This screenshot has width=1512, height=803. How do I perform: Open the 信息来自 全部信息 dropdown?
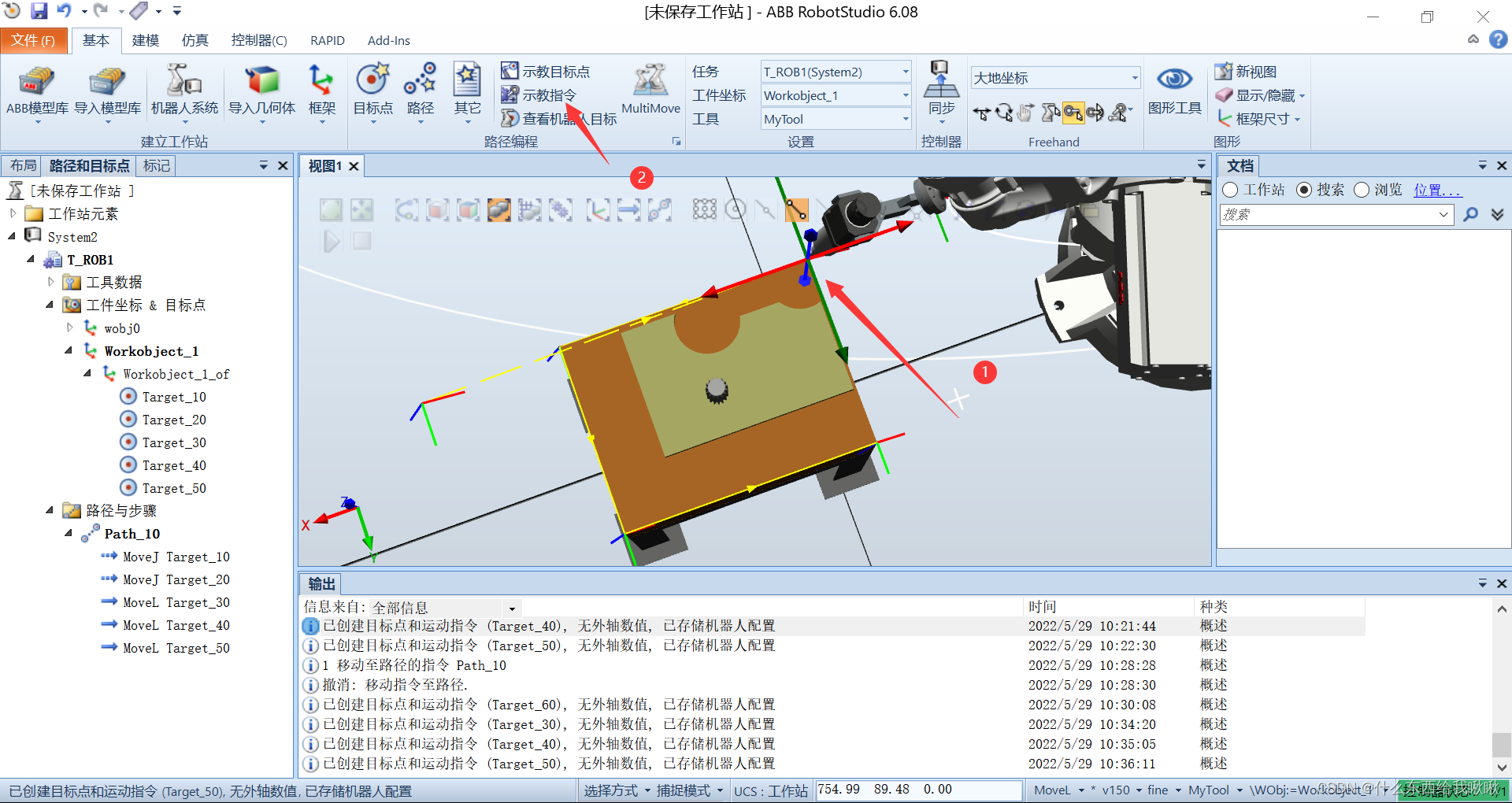(512, 608)
